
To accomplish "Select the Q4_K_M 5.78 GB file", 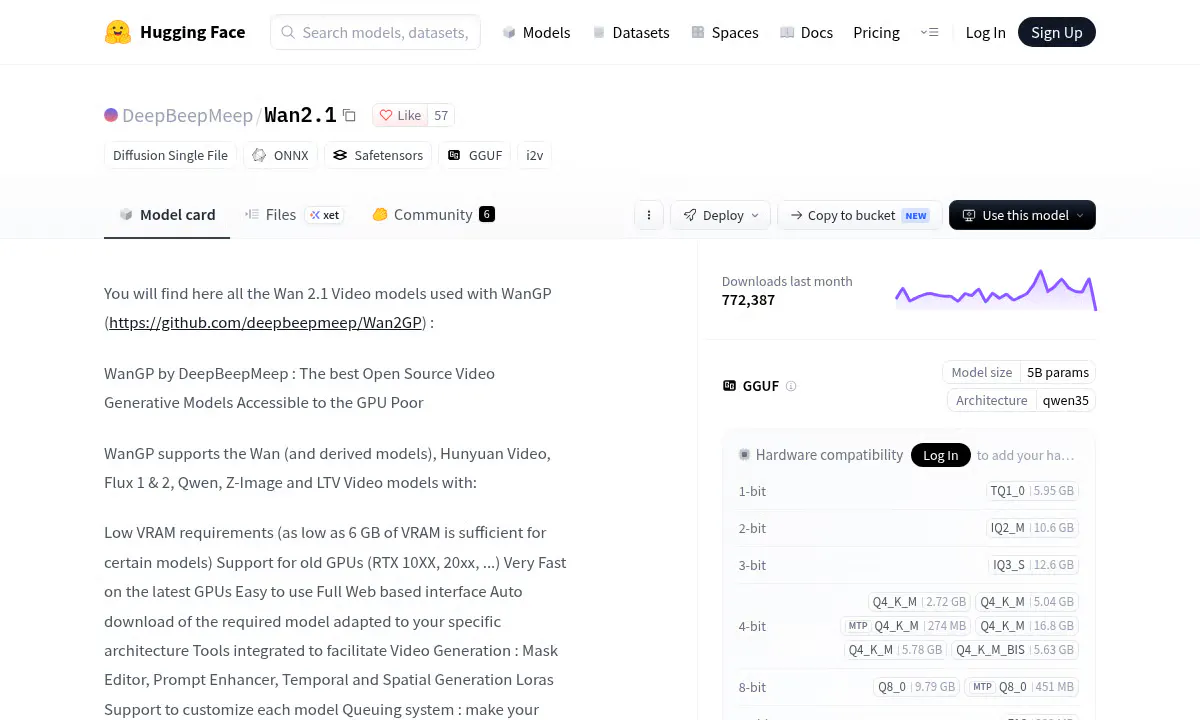I will [895, 650].
